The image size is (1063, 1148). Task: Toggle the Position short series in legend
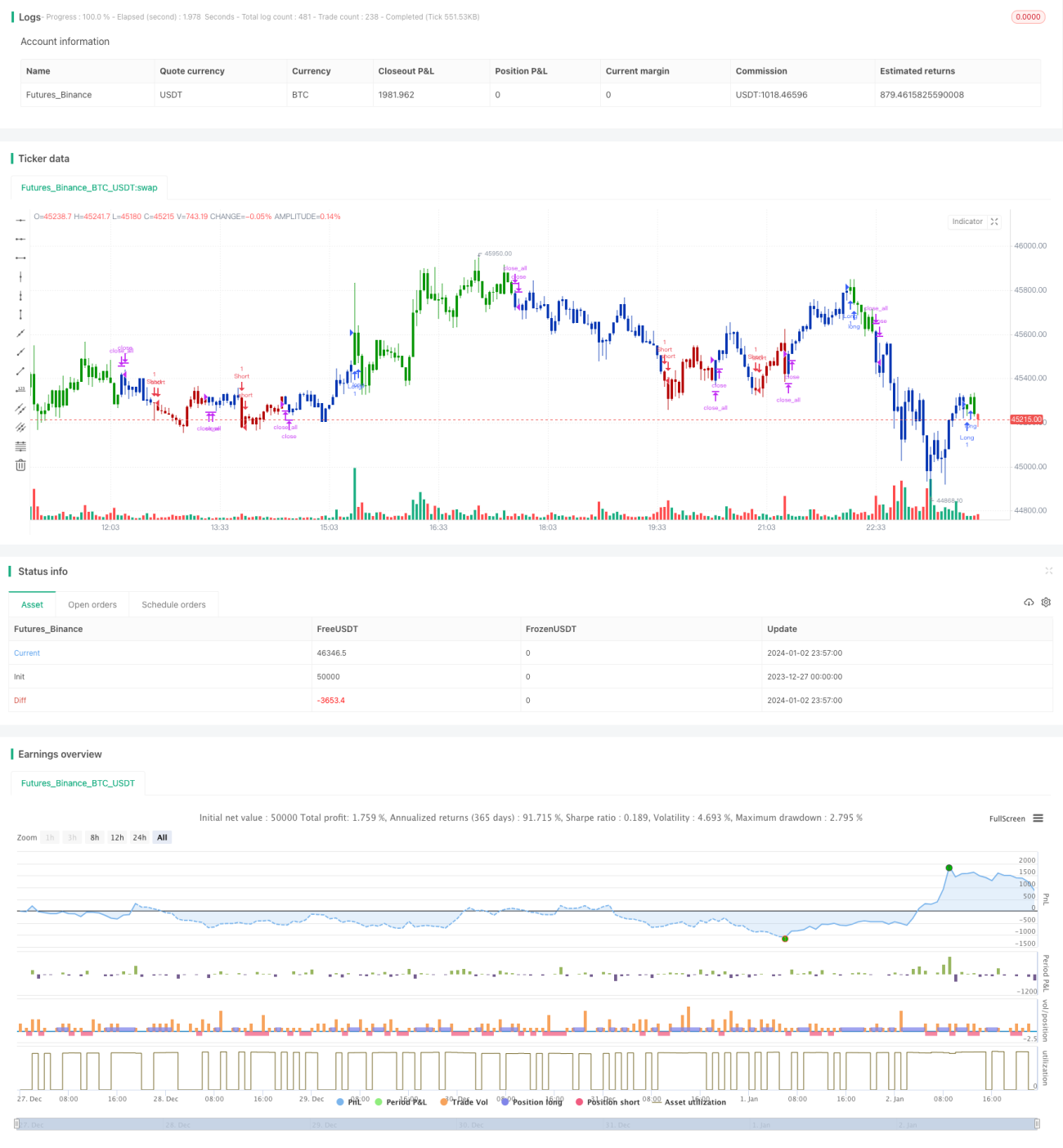coord(608,1102)
